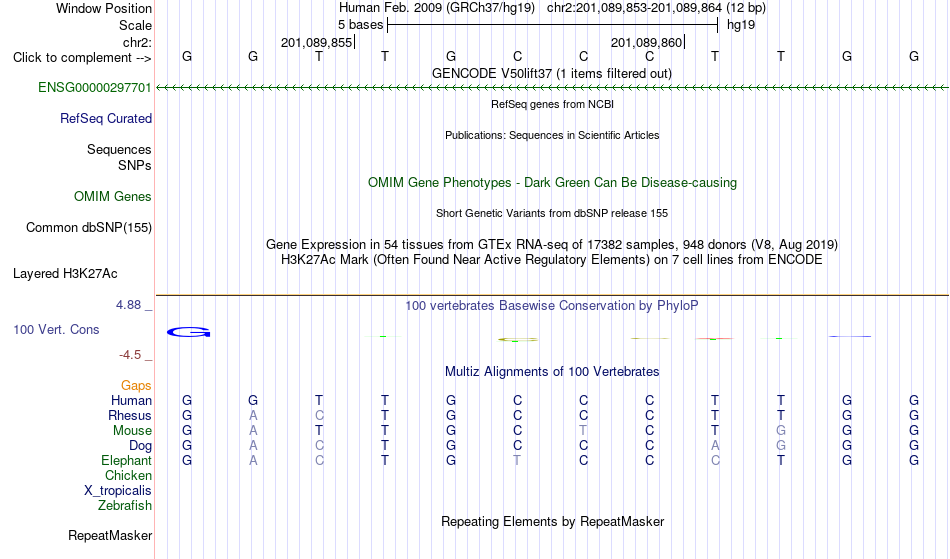Select the Human species row label
This screenshot has width=950, height=559.
pos(131,400)
